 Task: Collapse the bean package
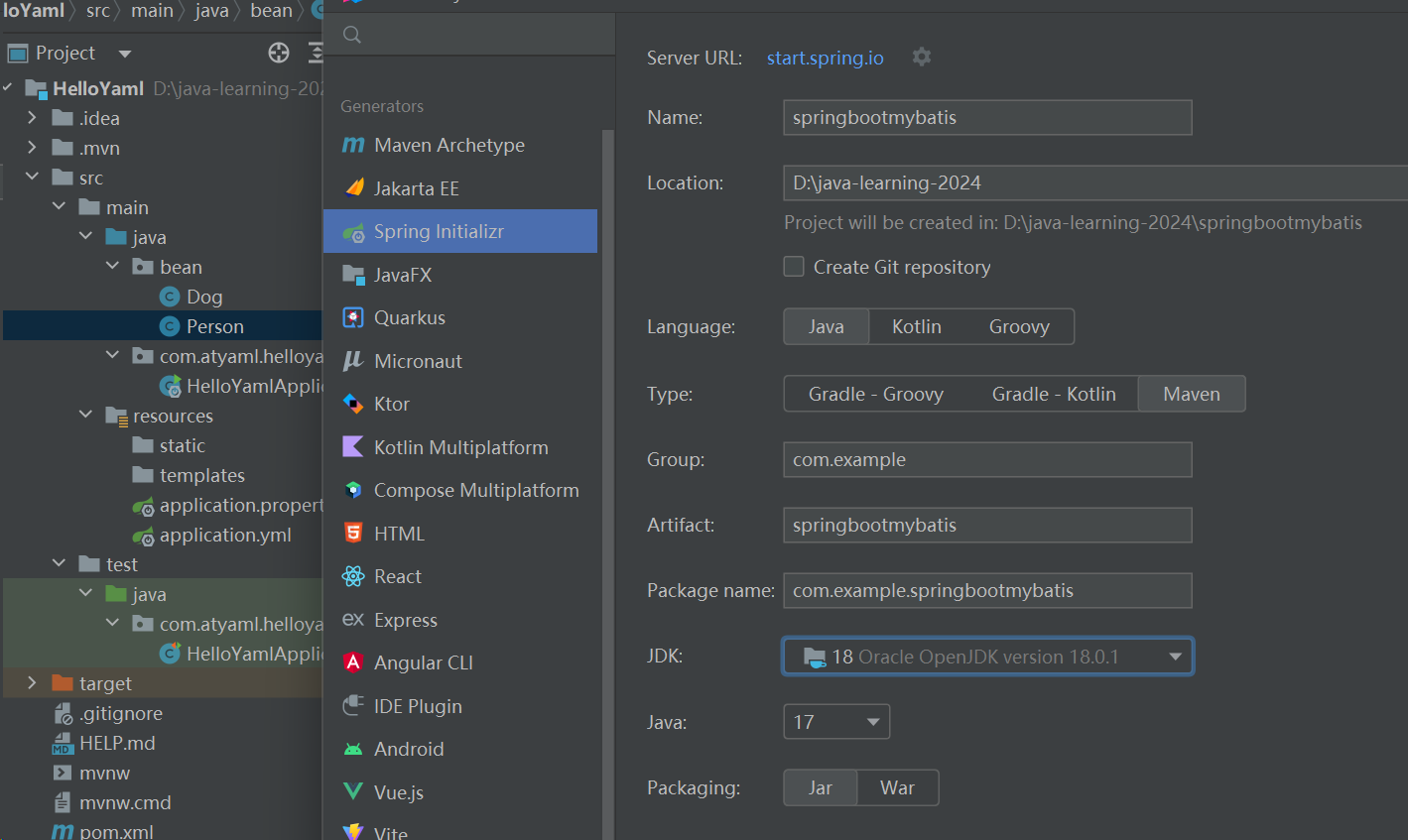(112, 266)
